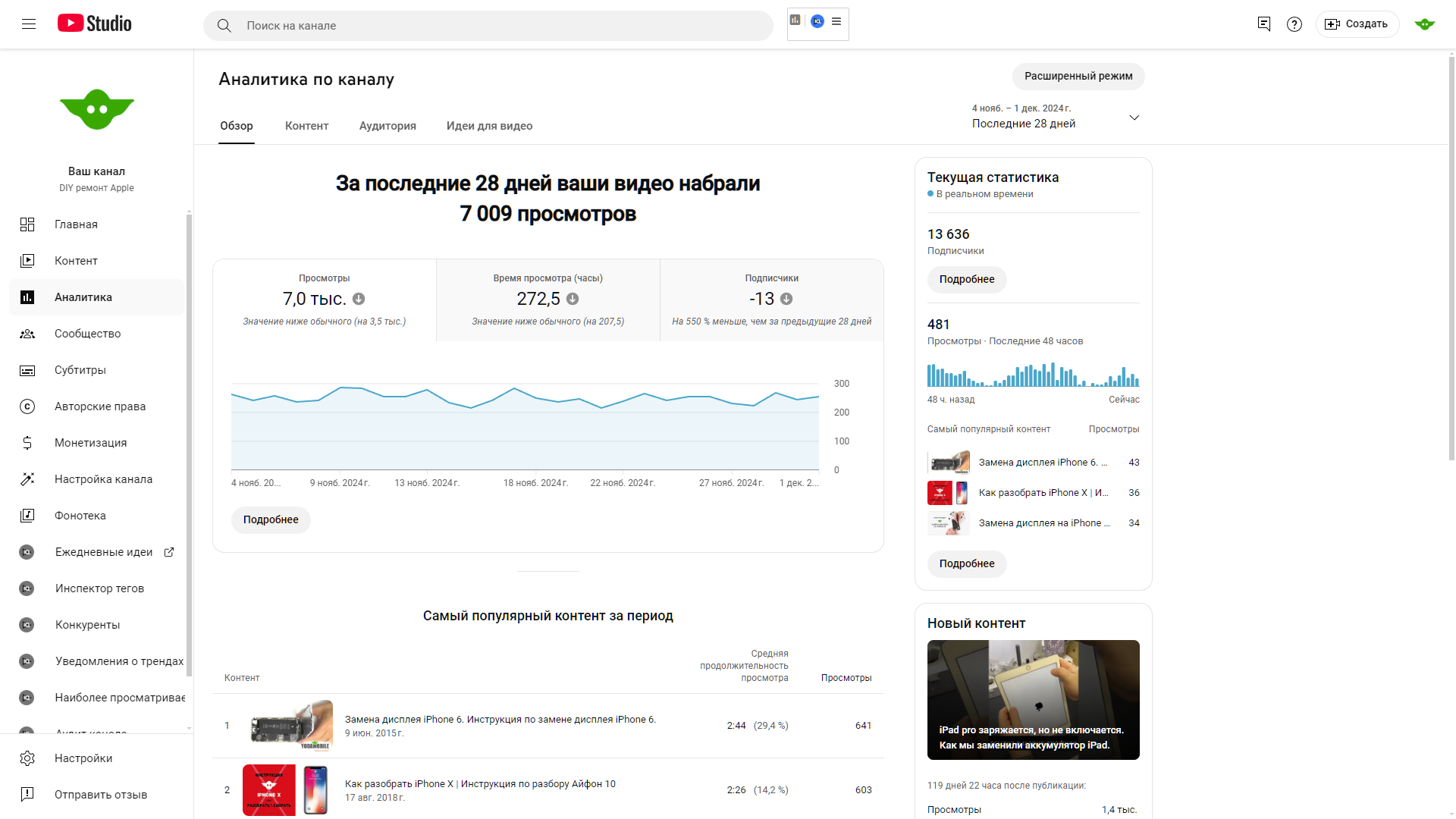Open the Настройка канала wand icon
1456x819 pixels.
[x=27, y=479]
